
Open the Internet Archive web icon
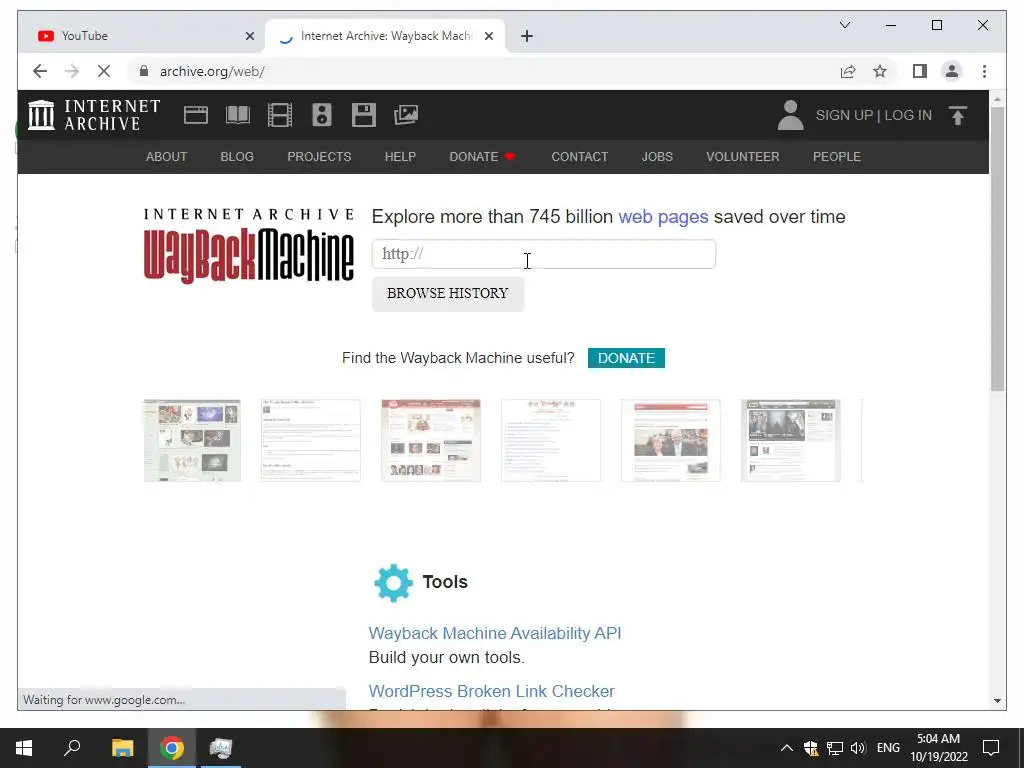pyautogui.click(x=196, y=115)
